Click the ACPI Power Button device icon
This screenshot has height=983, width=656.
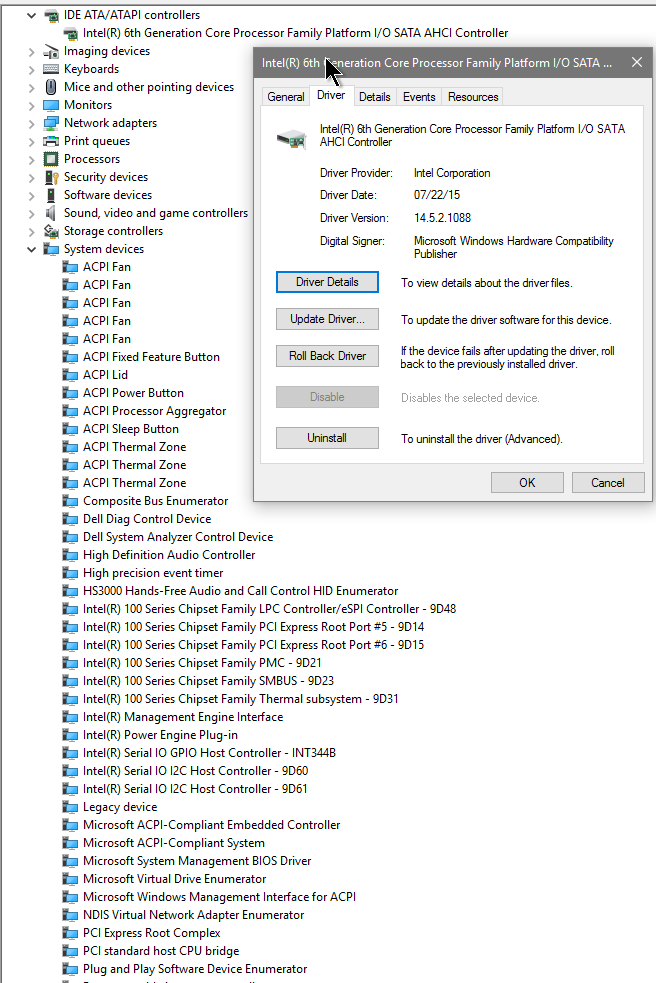tap(70, 393)
